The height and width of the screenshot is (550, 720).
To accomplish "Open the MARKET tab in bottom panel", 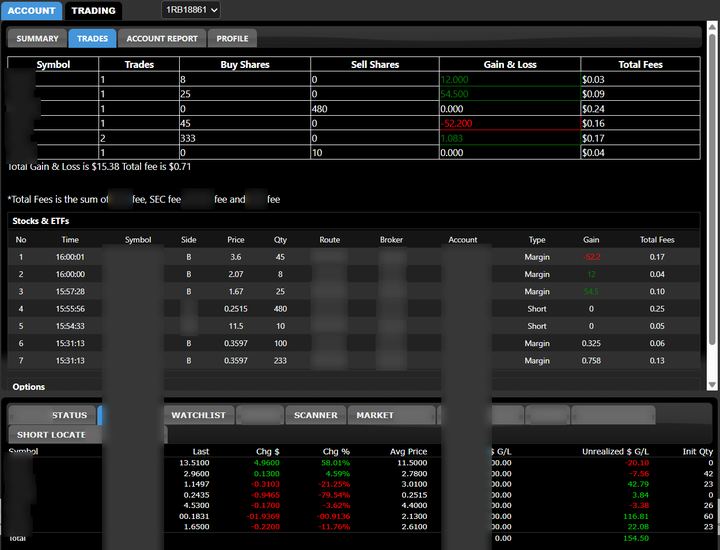I will (392, 415).
